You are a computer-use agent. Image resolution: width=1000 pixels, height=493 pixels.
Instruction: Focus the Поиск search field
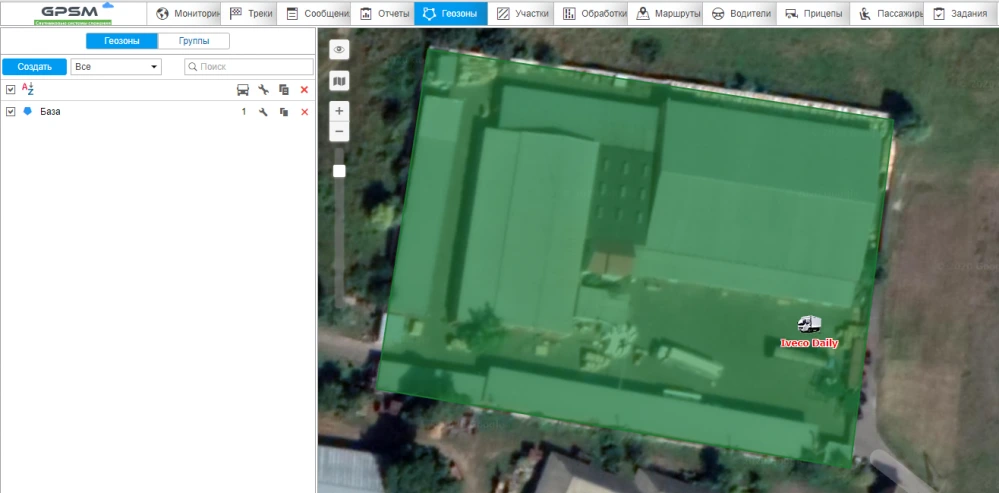coord(249,66)
